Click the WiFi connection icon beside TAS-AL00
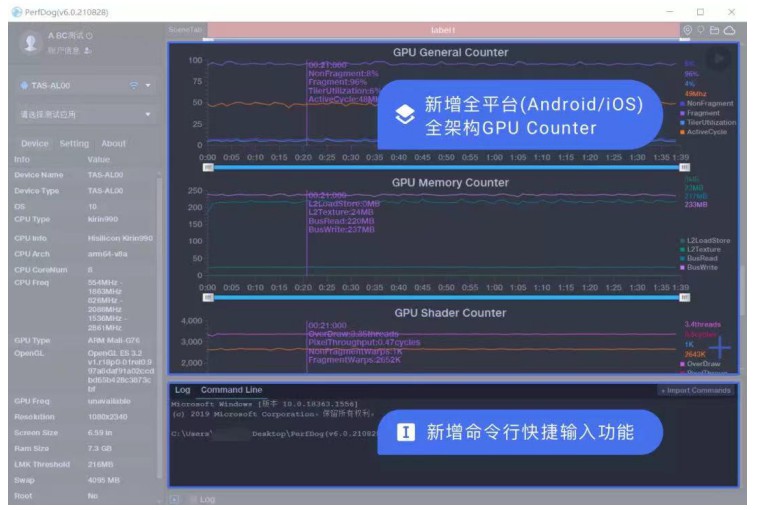 click(133, 86)
